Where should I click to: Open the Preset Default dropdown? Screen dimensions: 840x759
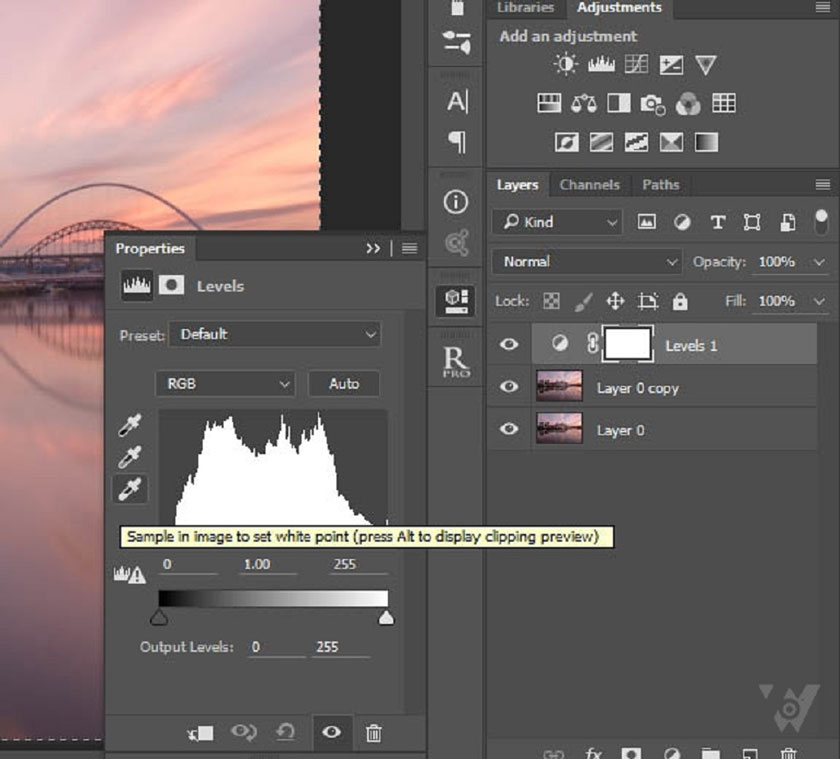(275, 334)
